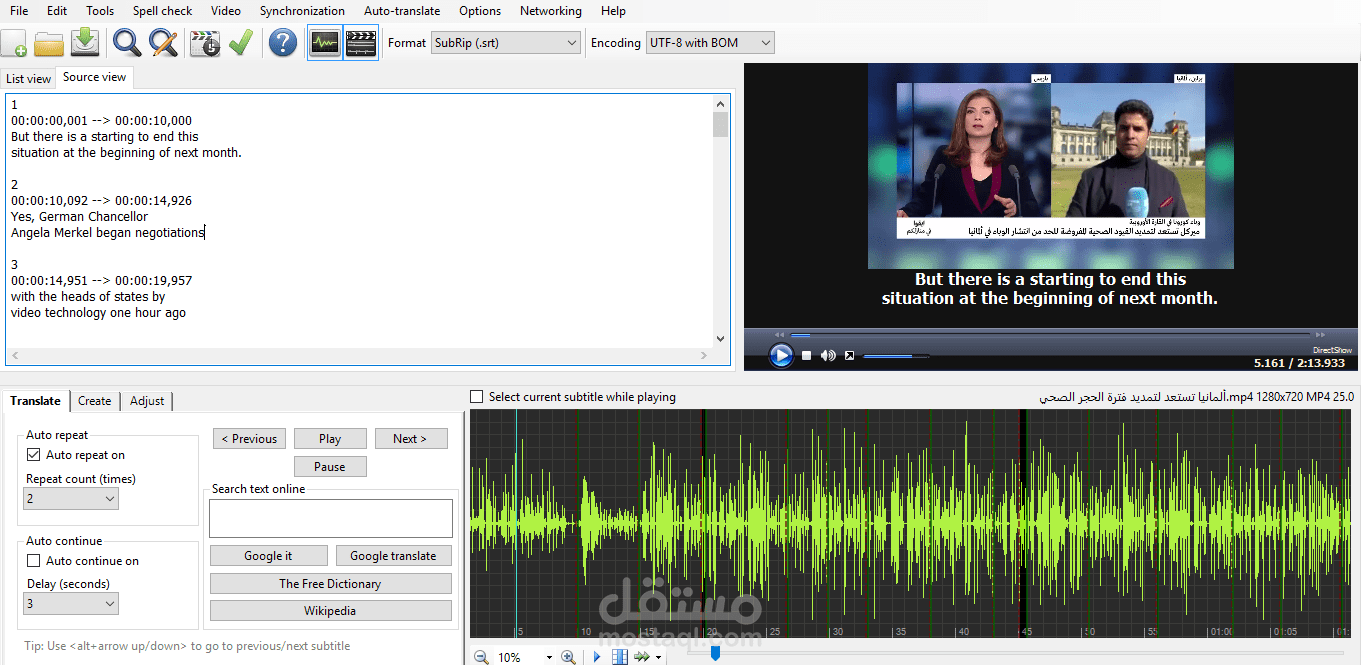Play the video with the round blue play button
This screenshot has height=665, width=1361.
(781, 355)
